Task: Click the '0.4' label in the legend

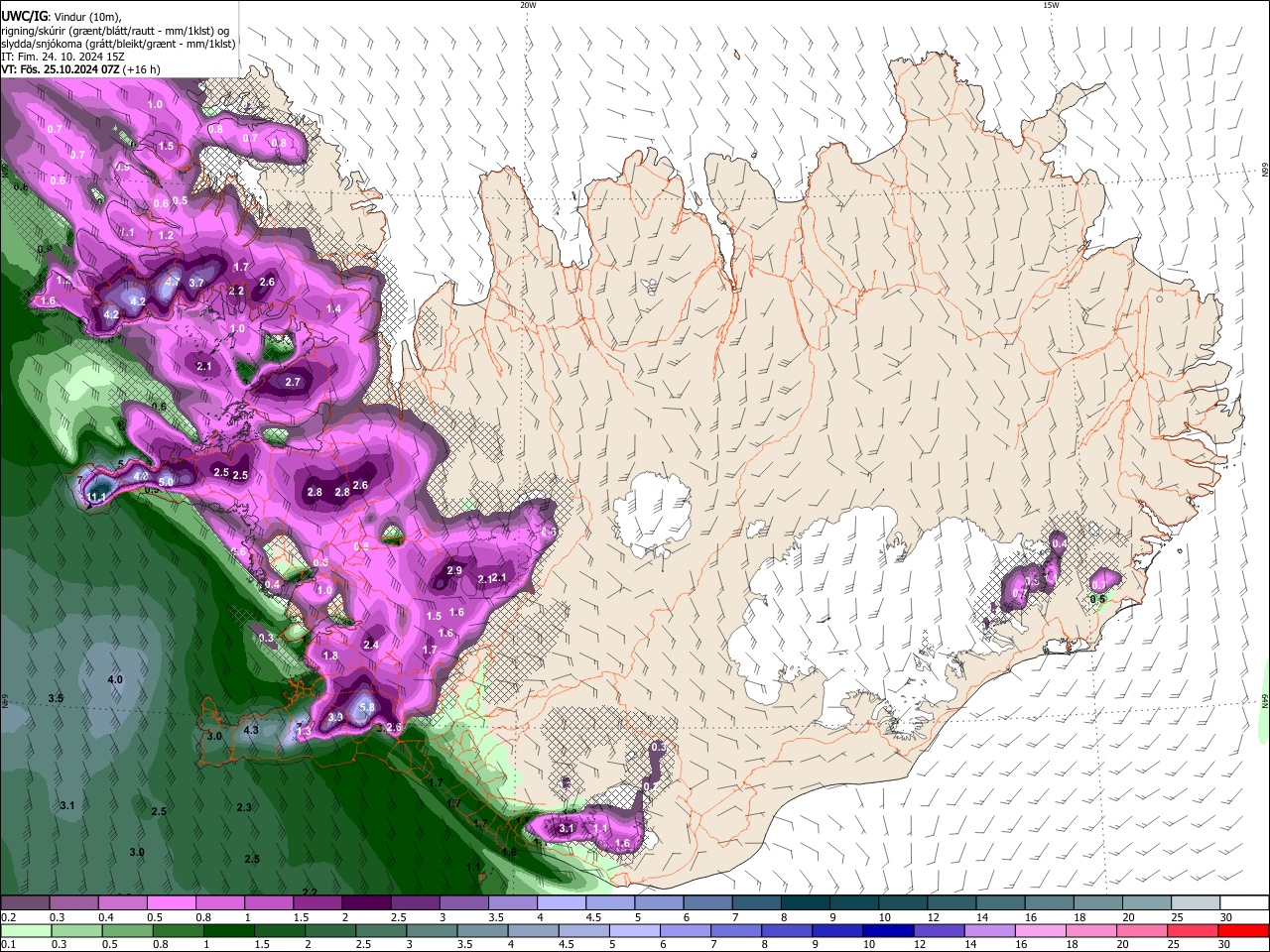Action: 107,917
